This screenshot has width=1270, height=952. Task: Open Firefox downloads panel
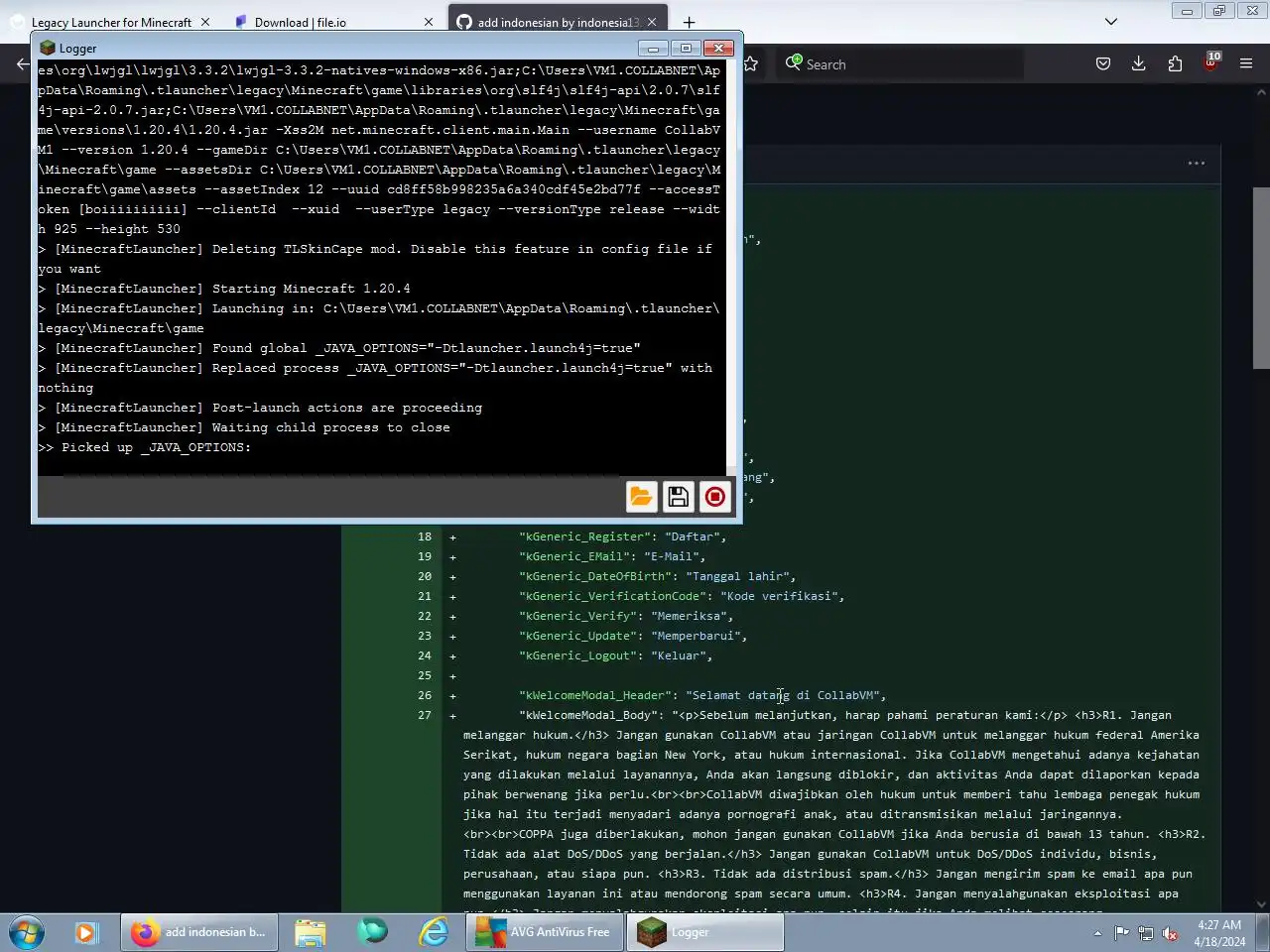click(x=1139, y=63)
